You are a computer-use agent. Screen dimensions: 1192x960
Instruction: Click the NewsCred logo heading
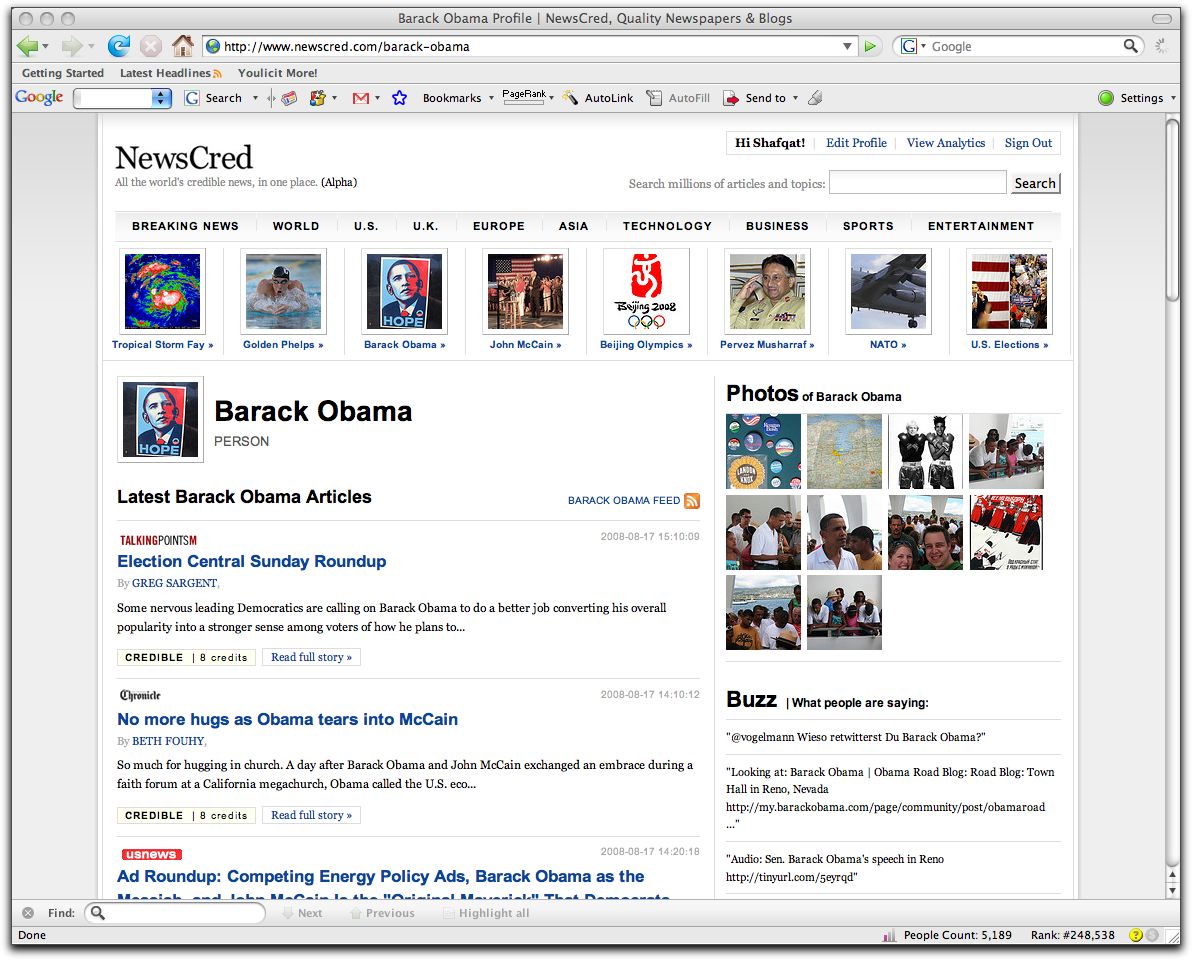coord(183,157)
